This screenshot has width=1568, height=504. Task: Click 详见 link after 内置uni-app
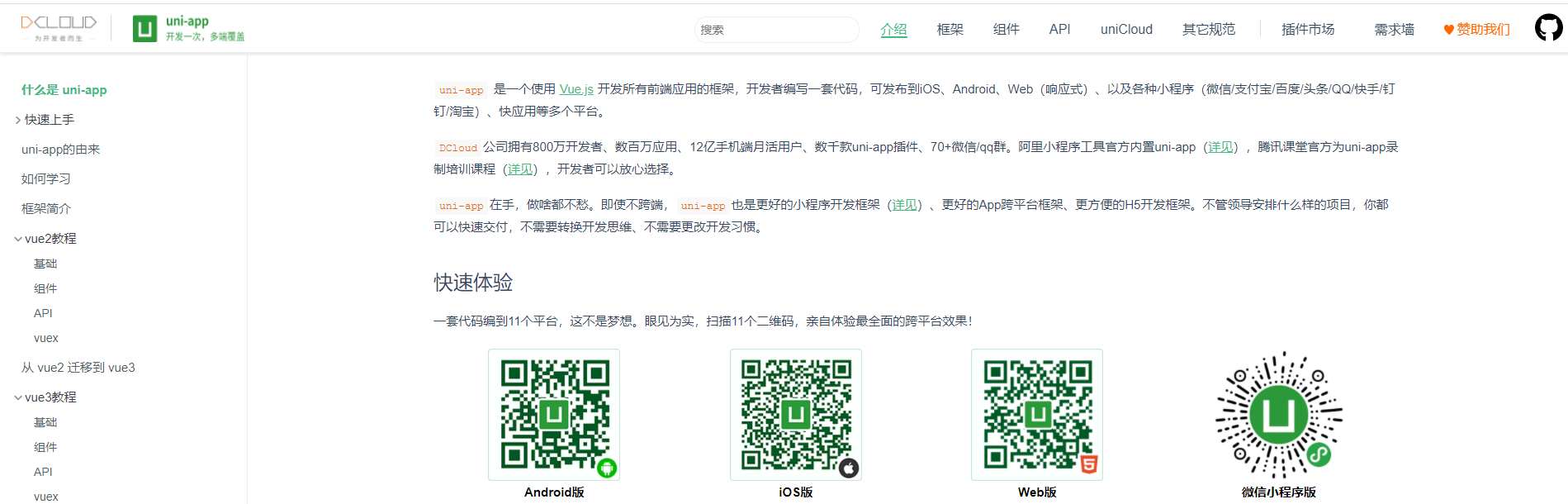tap(1220, 147)
